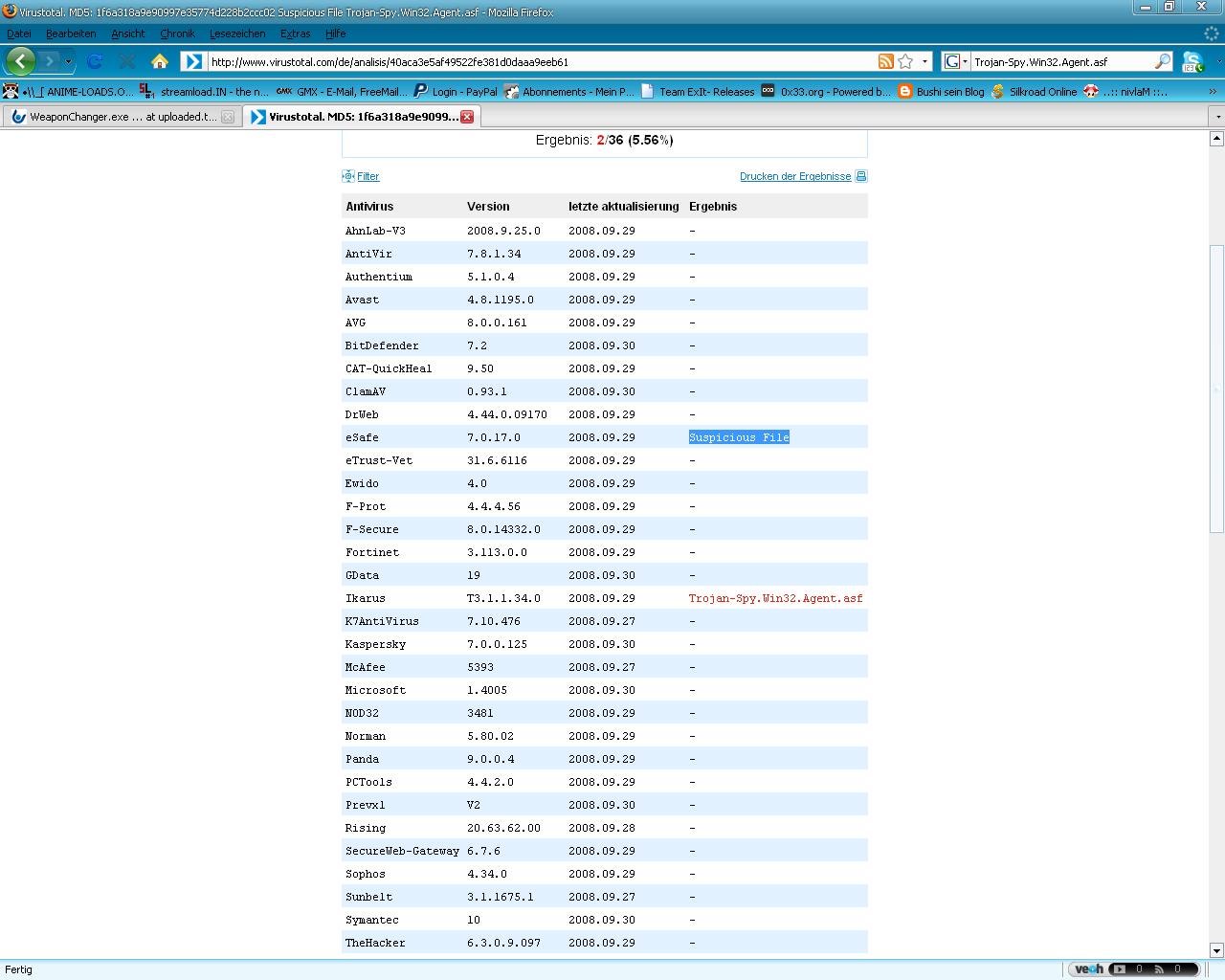Image resolution: width=1225 pixels, height=980 pixels.
Task: Click the Filter link above results
Action: point(367,176)
